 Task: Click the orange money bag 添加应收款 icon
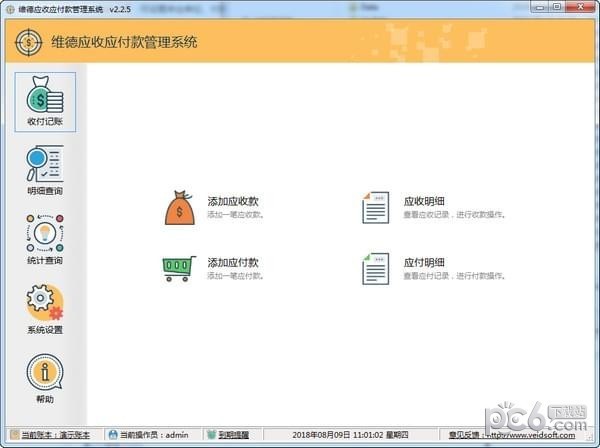point(179,207)
